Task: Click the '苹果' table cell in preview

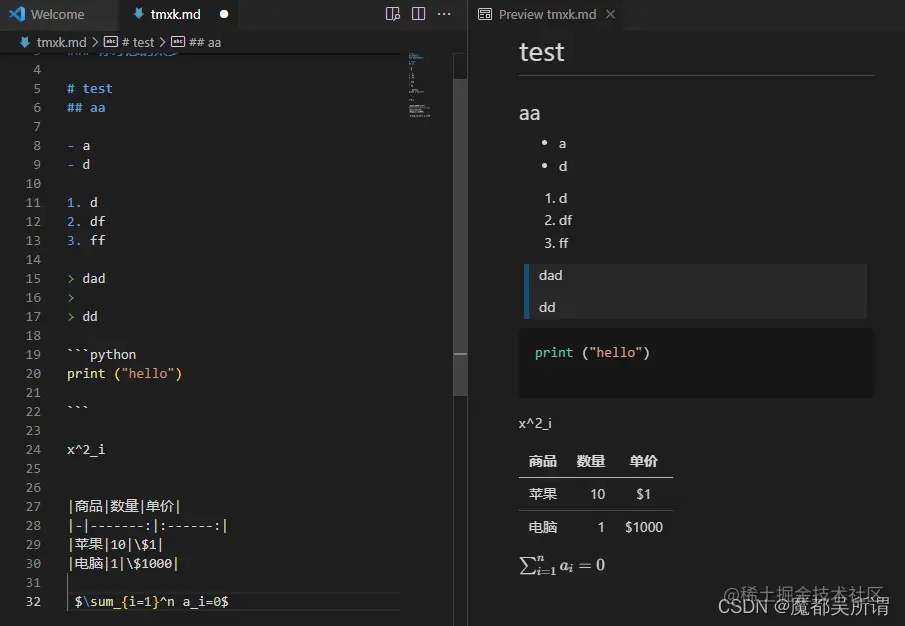Action: [543, 494]
